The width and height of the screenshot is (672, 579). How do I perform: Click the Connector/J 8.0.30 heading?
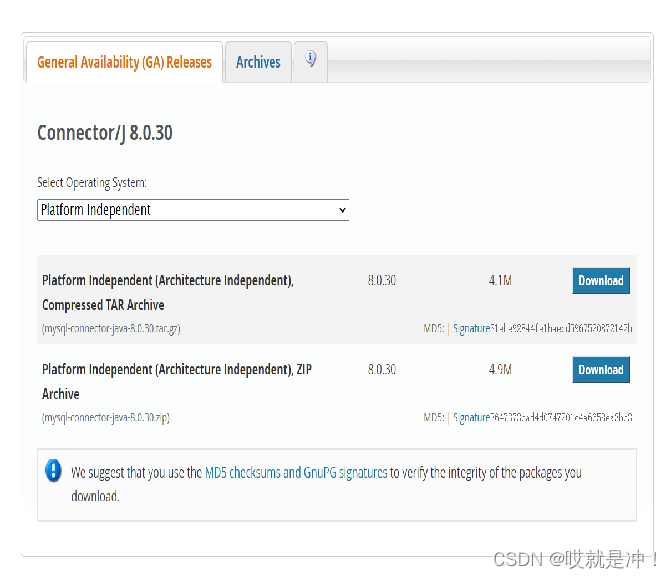(x=105, y=133)
